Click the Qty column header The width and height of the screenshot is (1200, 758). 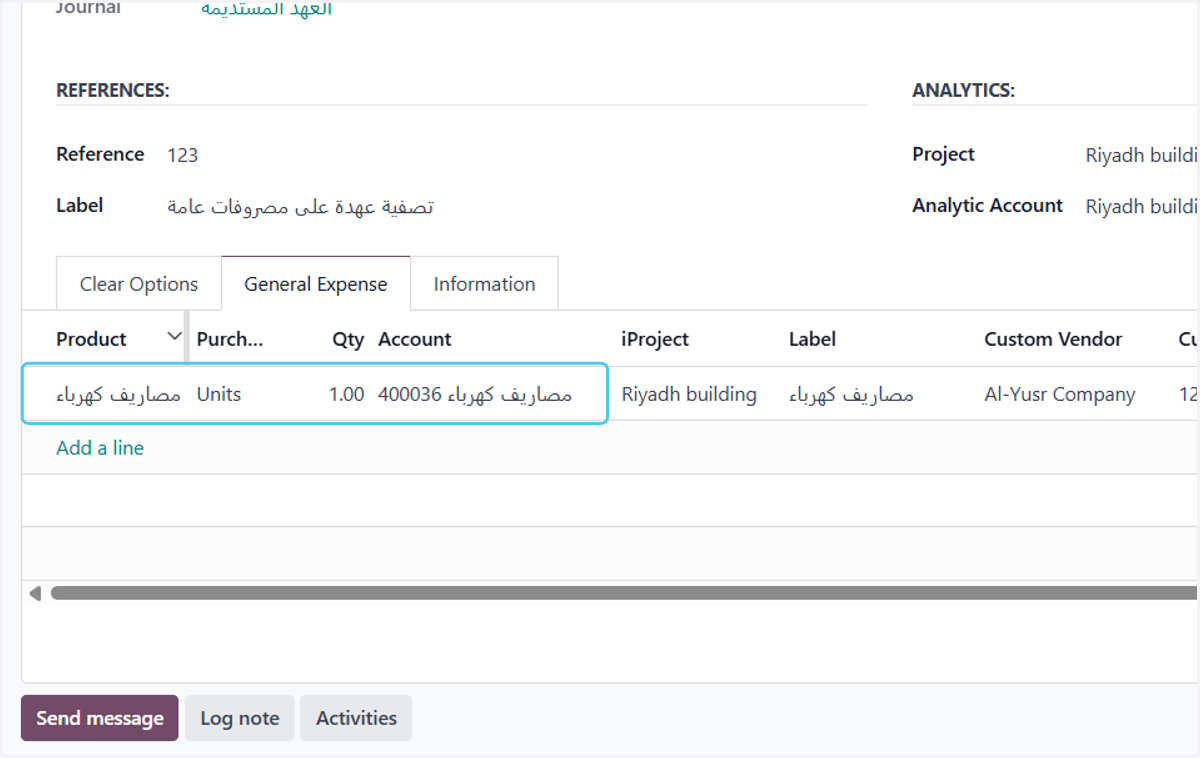[348, 339]
